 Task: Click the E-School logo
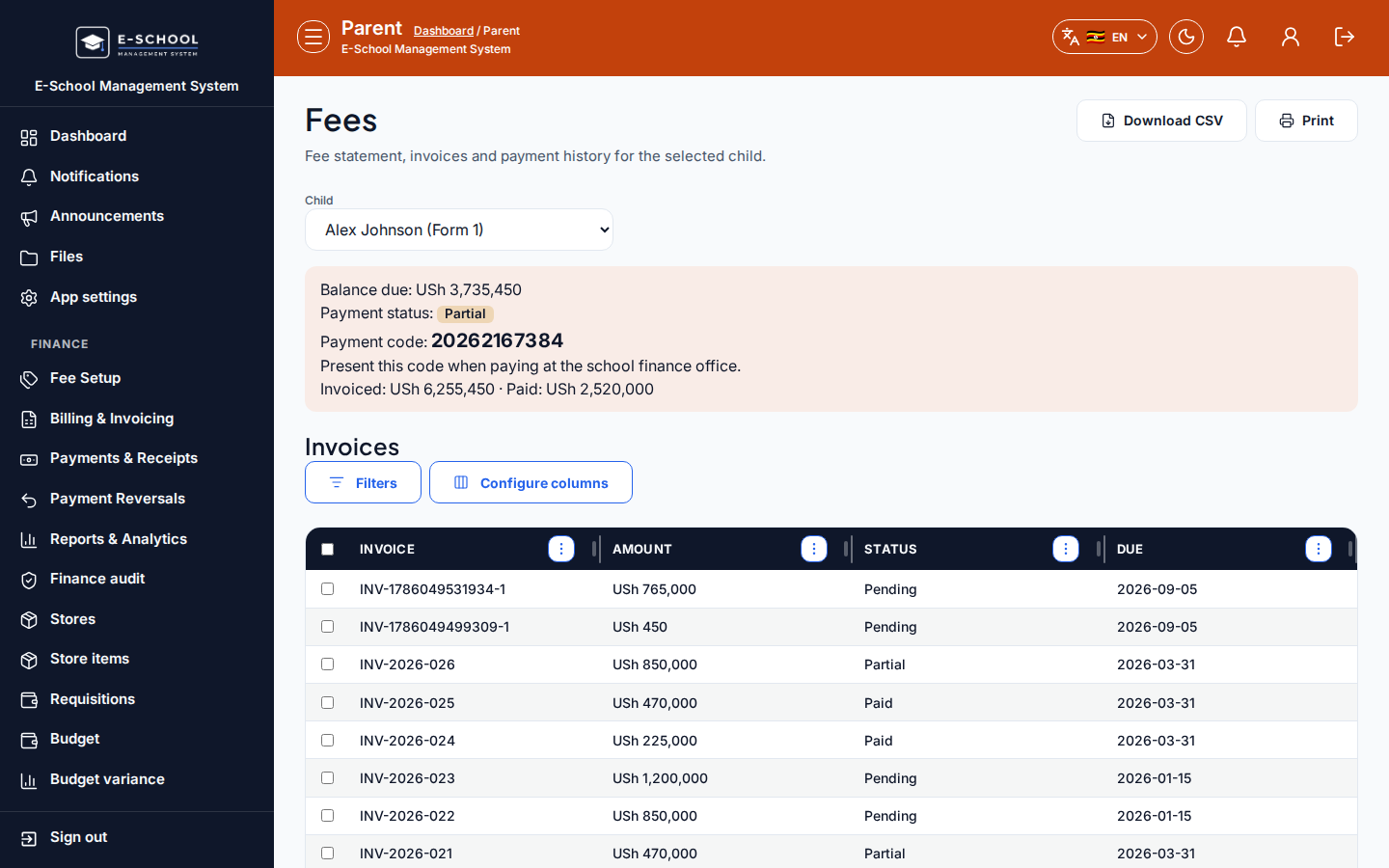coord(137,42)
